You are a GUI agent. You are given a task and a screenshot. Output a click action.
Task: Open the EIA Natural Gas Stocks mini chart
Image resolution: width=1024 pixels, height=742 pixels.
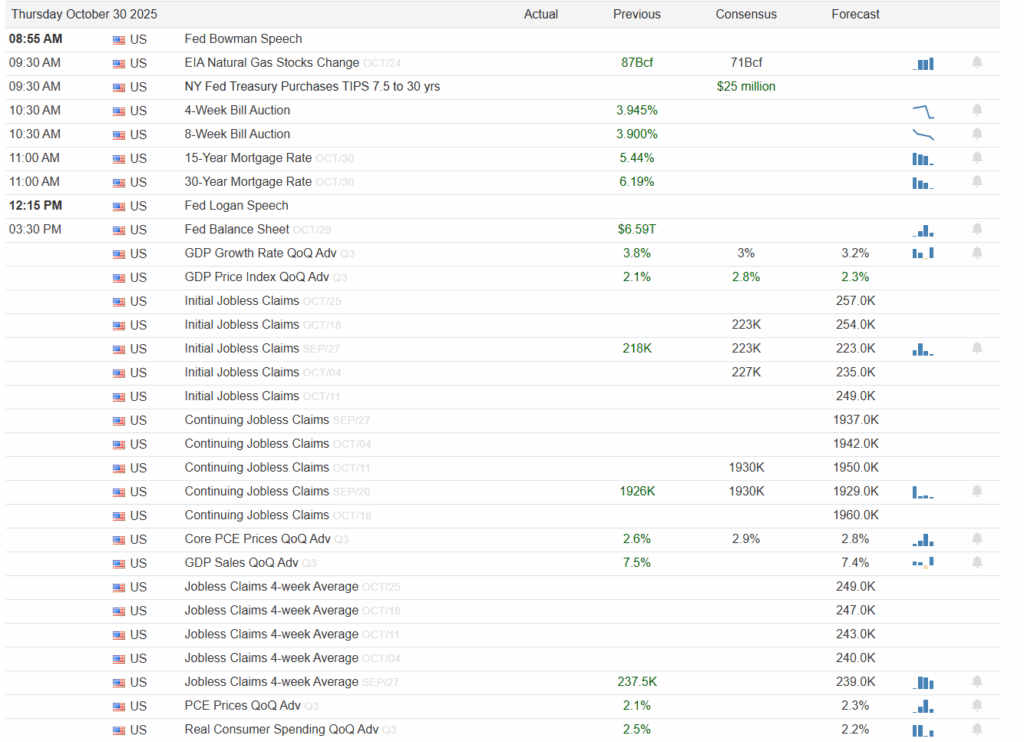point(923,63)
